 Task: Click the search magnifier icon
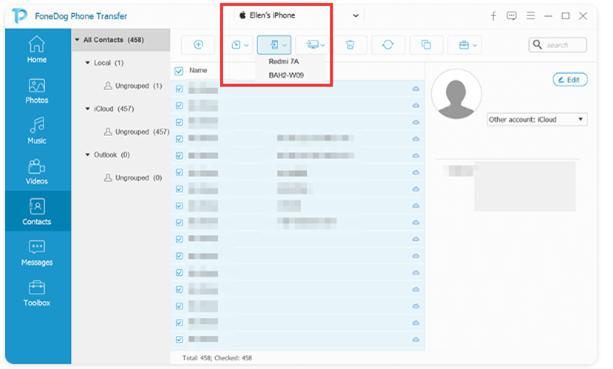(538, 45)
